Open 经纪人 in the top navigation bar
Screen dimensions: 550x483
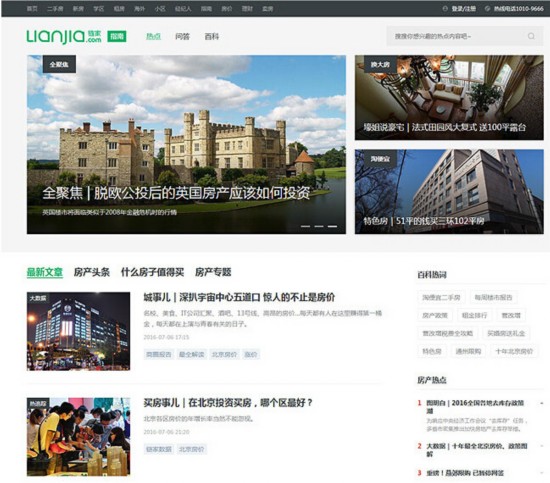point(183,8)
